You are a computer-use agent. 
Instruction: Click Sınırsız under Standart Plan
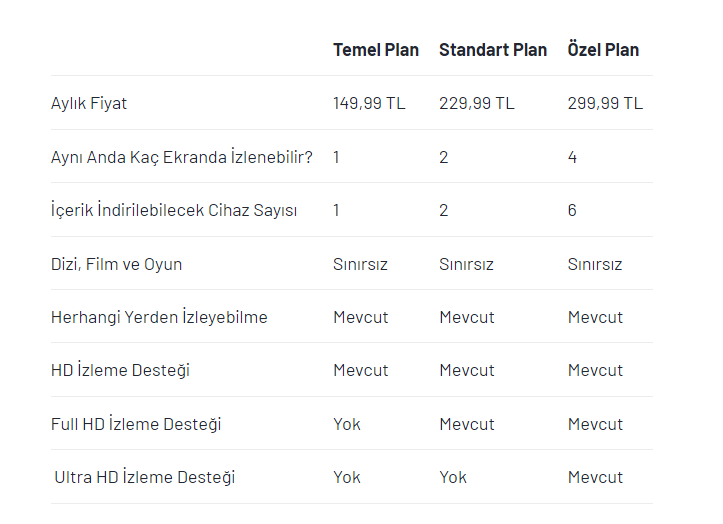pyautogui.click(x=466, y=264)
